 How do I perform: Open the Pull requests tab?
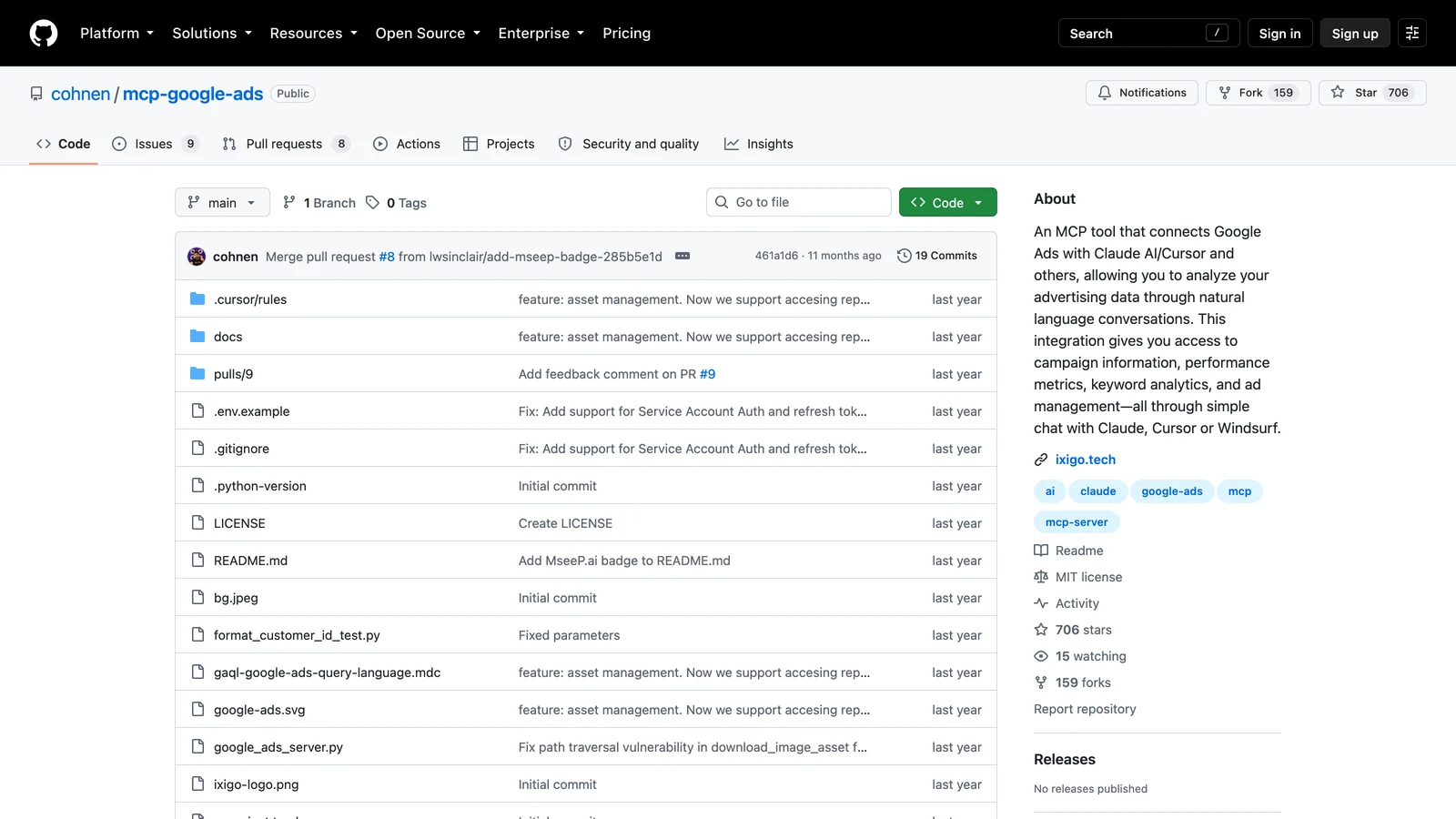click(x=286, y=144)
